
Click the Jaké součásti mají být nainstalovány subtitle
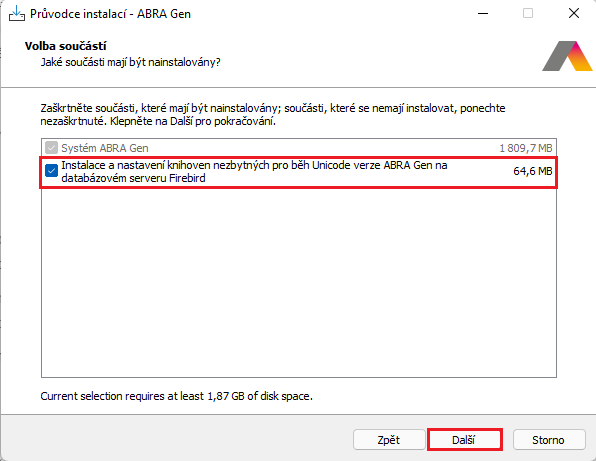pos(130,62)
